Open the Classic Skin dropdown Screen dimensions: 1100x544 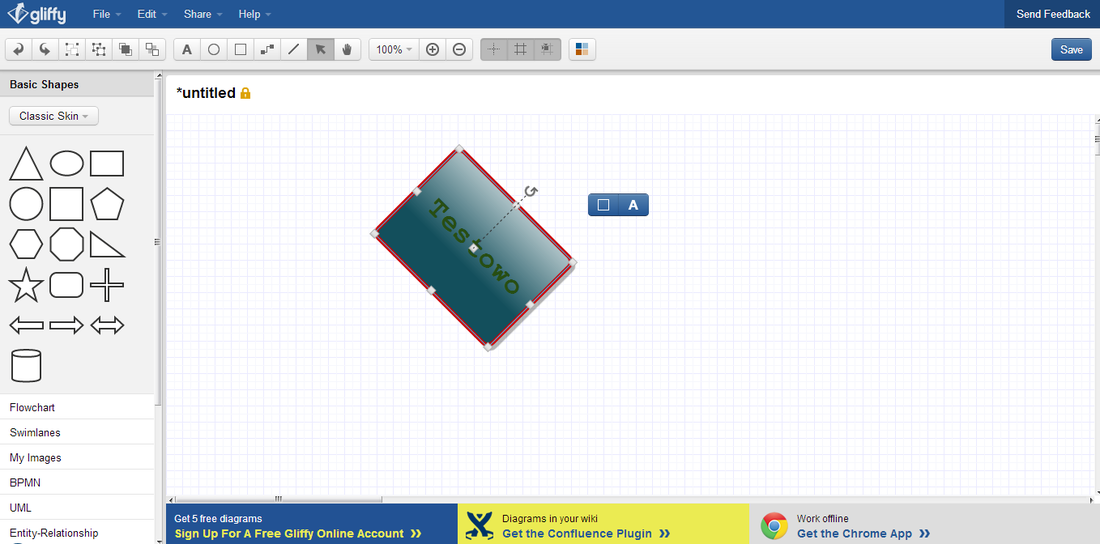click(54, 116)
